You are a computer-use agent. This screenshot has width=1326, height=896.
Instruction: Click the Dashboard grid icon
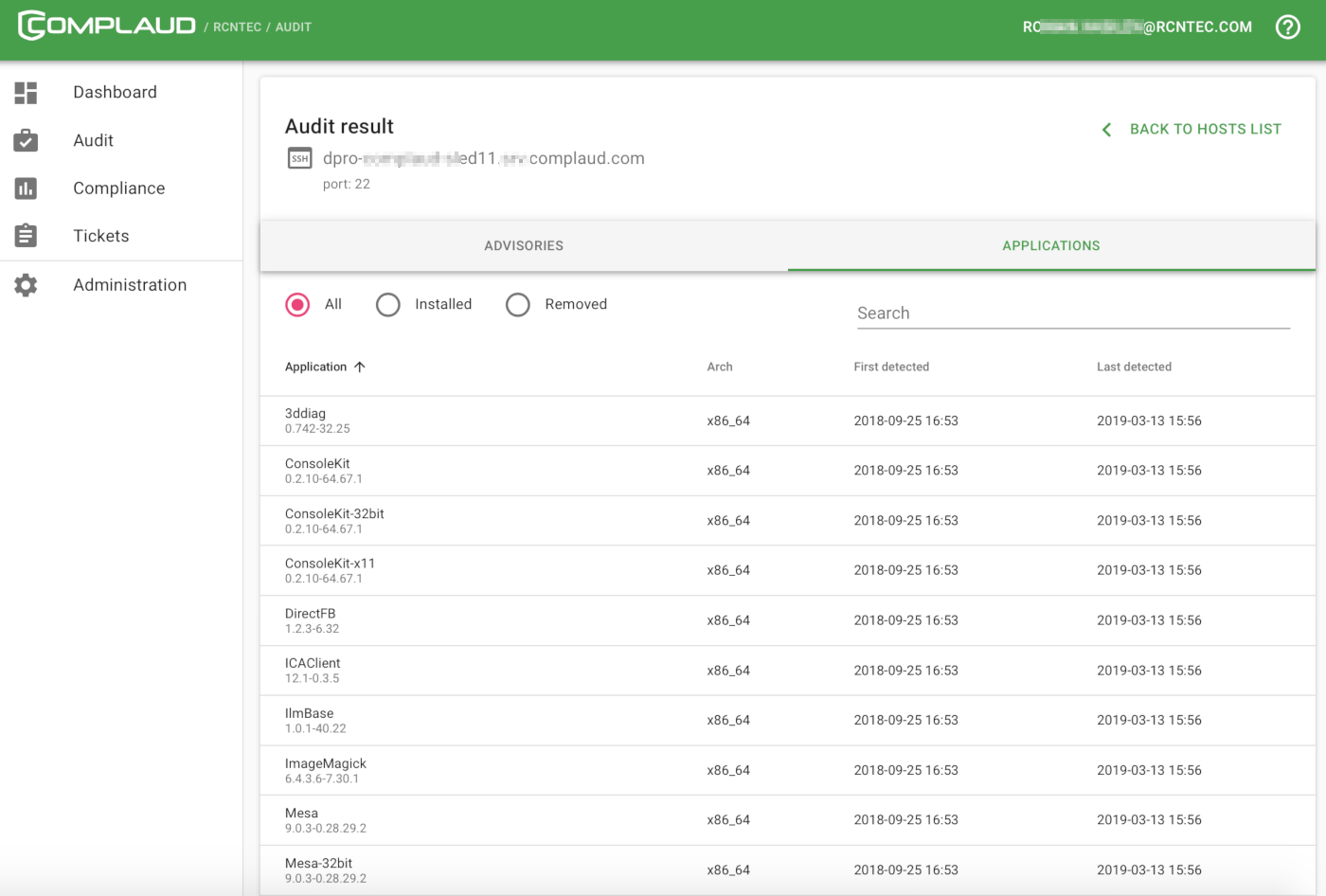pos(26,92)
